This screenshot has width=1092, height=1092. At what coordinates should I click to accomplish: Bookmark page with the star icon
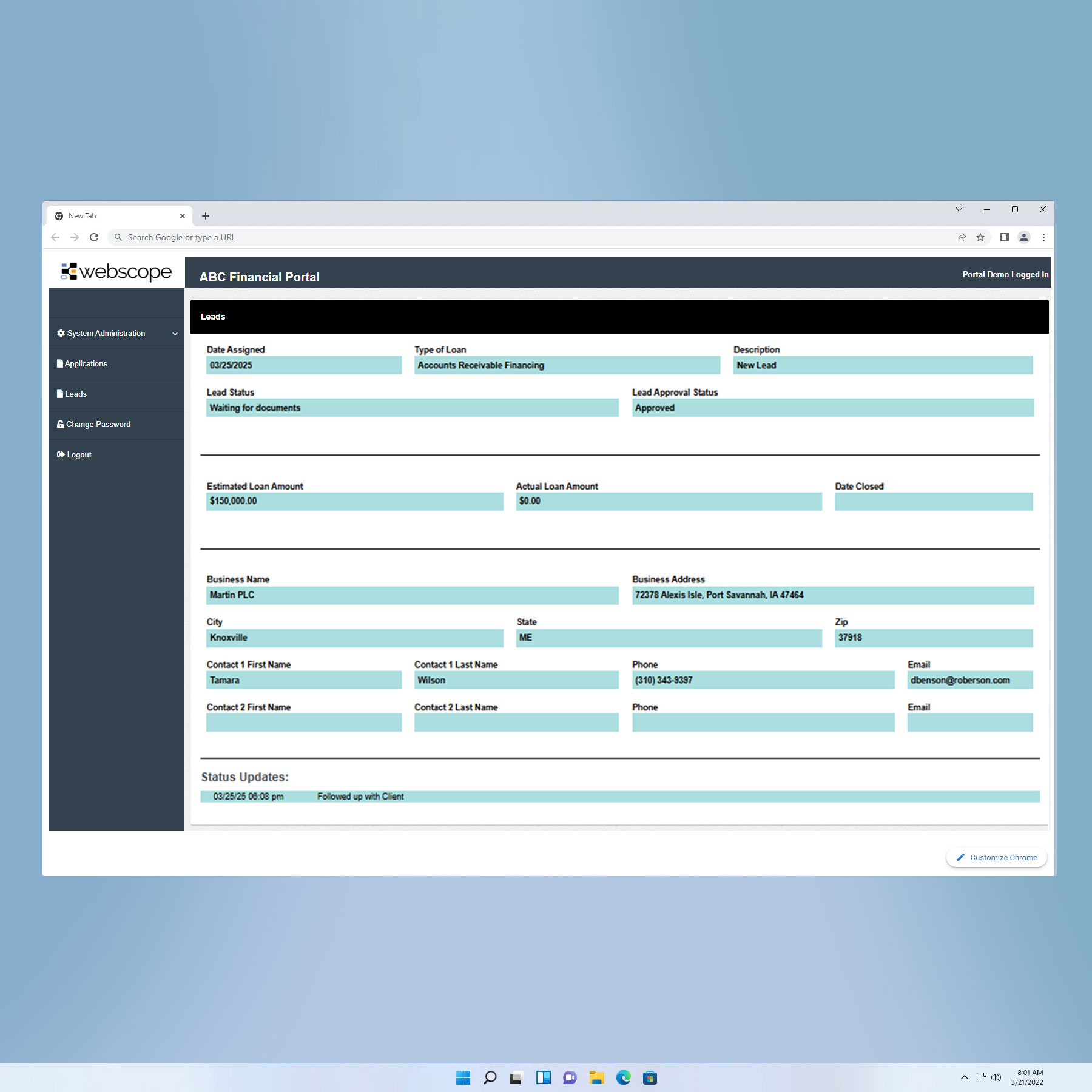980,237
